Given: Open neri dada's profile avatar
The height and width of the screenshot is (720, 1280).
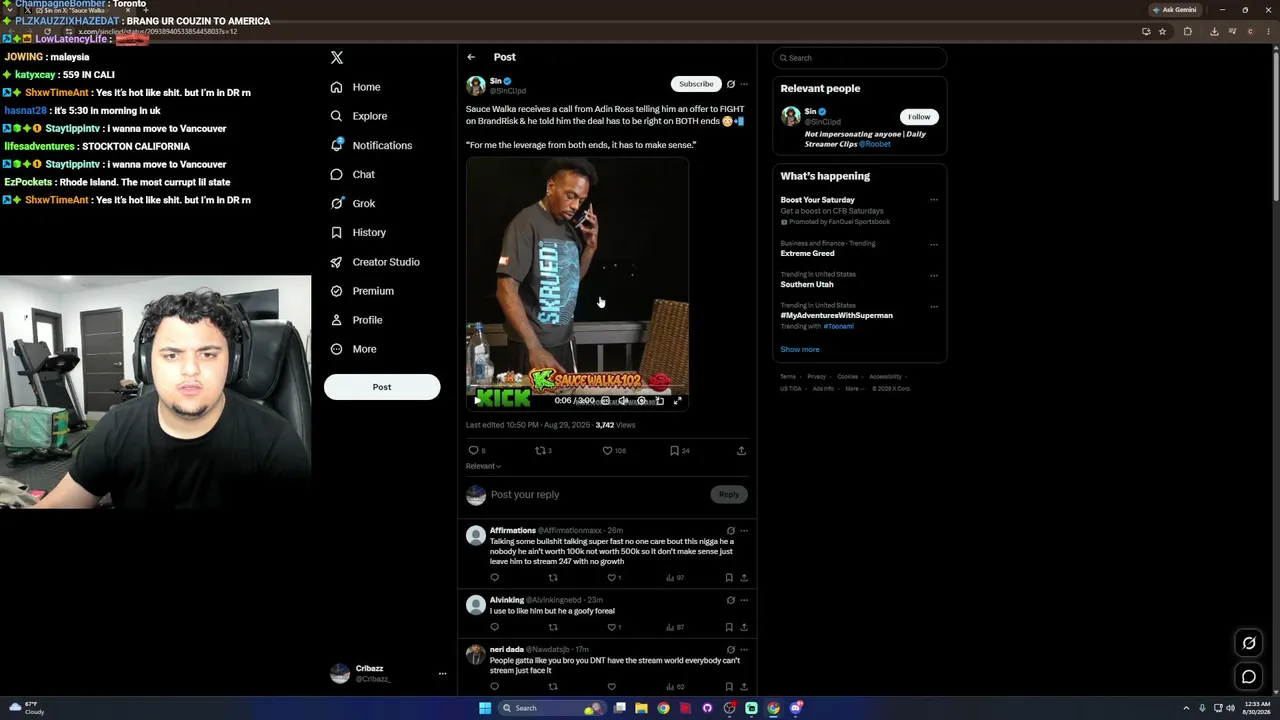Looking at the screenshot, I should pos(476,655).
